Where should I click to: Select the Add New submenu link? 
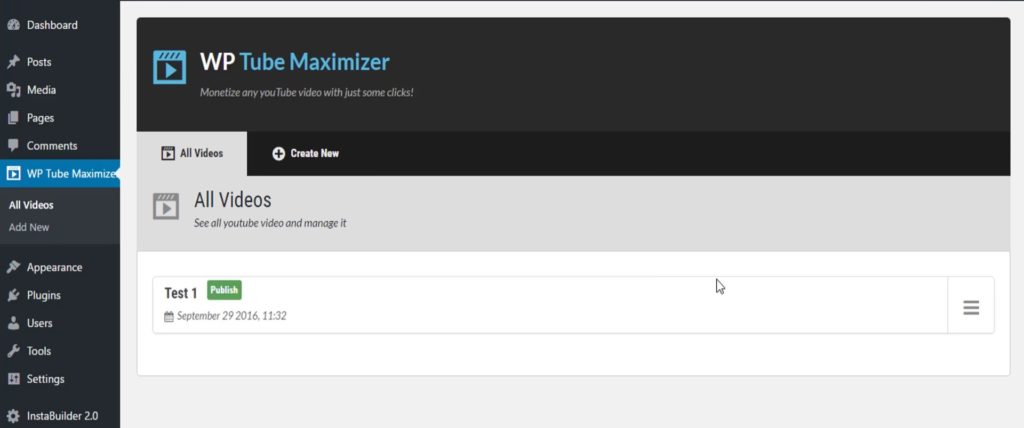[x=29, y=227]
